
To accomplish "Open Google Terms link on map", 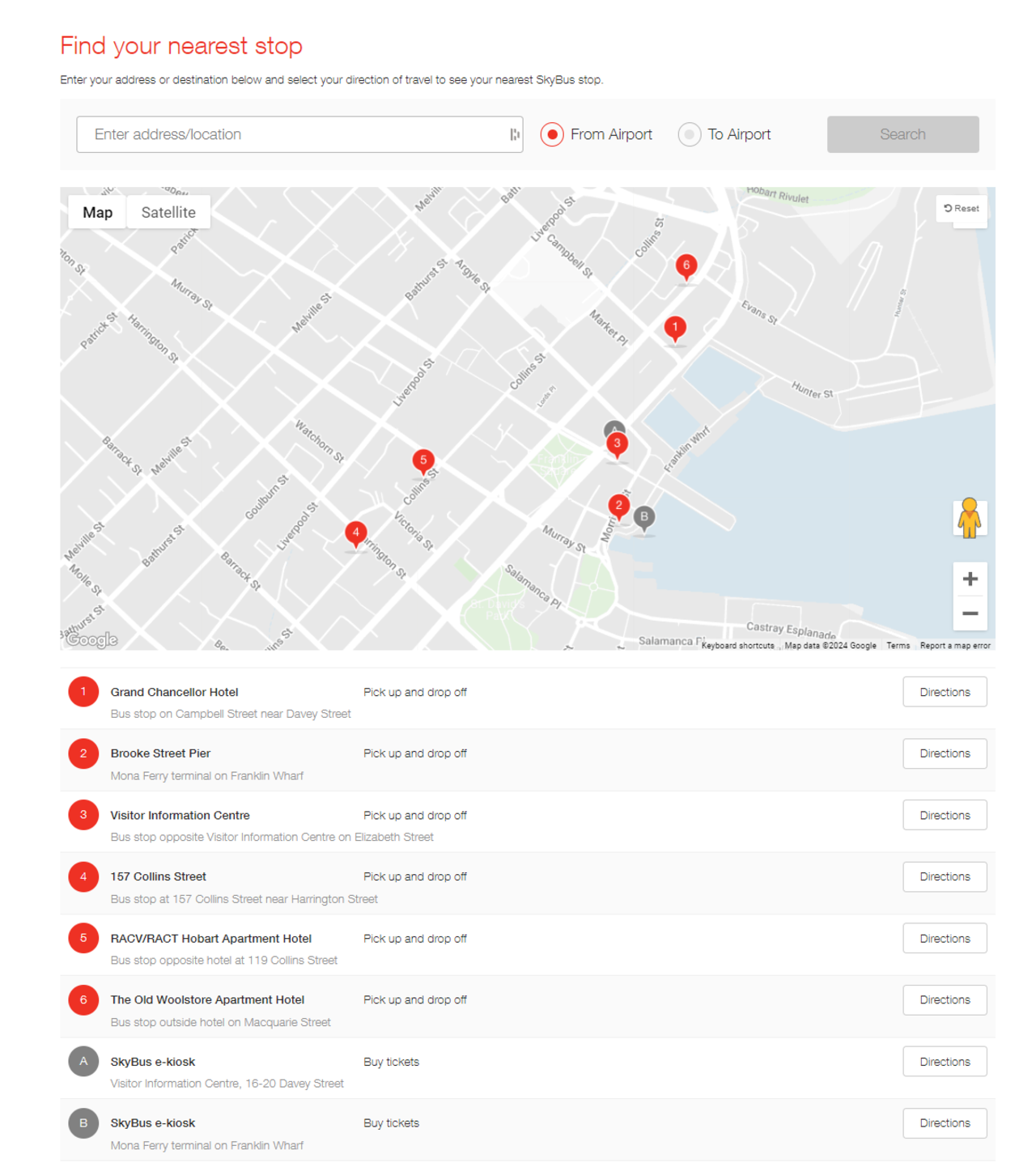I will 898,646.
